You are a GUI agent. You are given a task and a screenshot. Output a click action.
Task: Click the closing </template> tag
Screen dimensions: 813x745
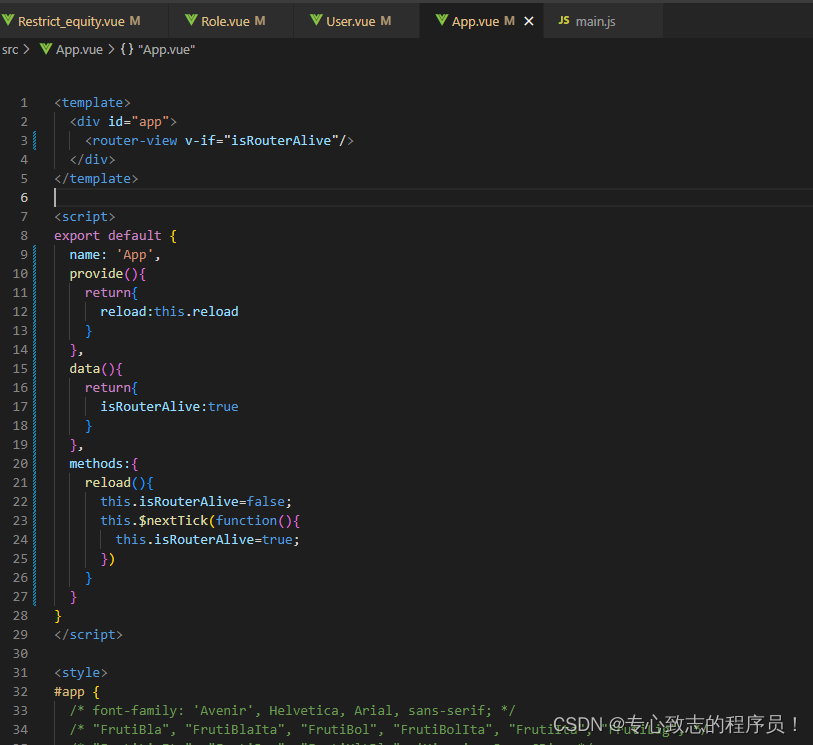[96, 179]
